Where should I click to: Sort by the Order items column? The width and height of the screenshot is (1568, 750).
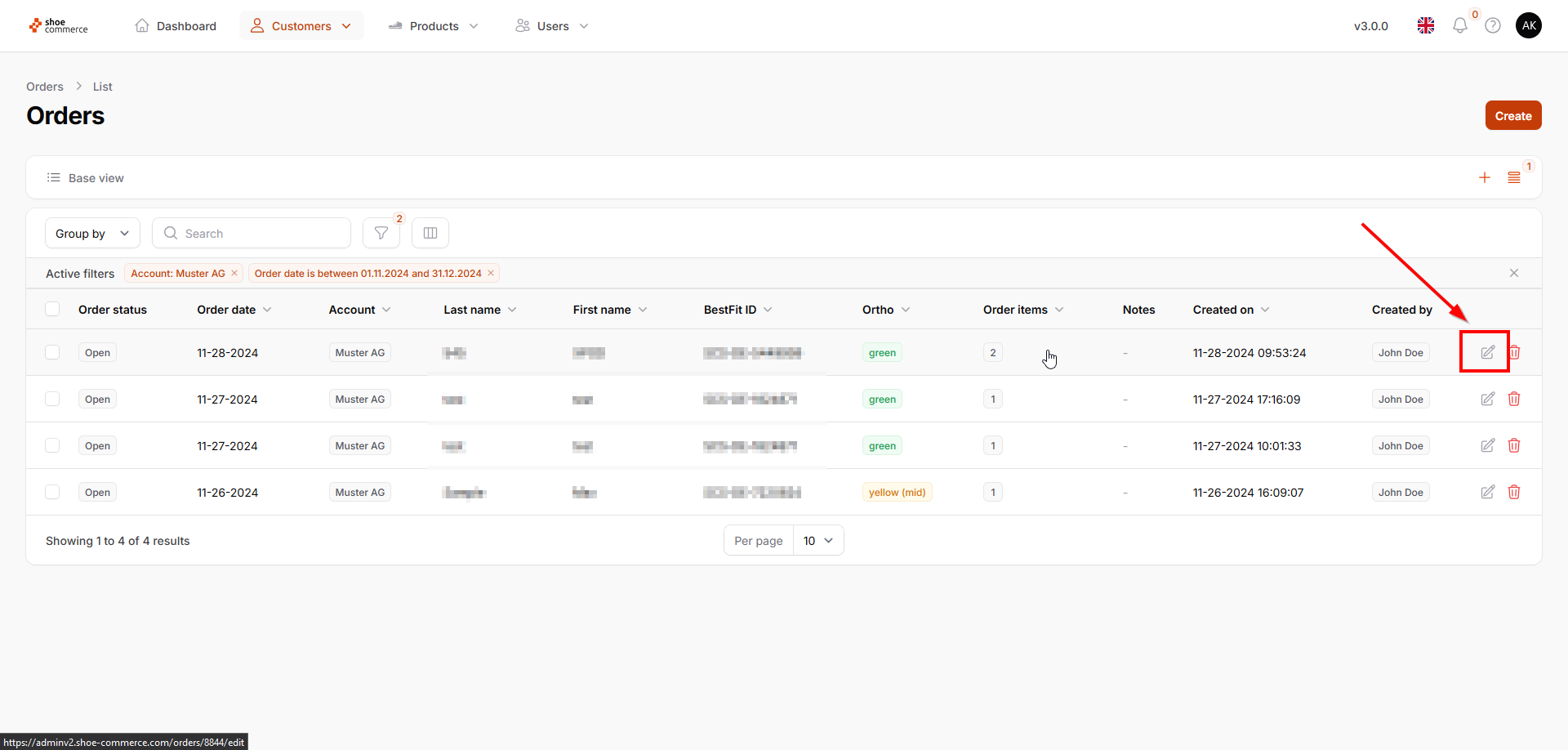(1023, 310)
